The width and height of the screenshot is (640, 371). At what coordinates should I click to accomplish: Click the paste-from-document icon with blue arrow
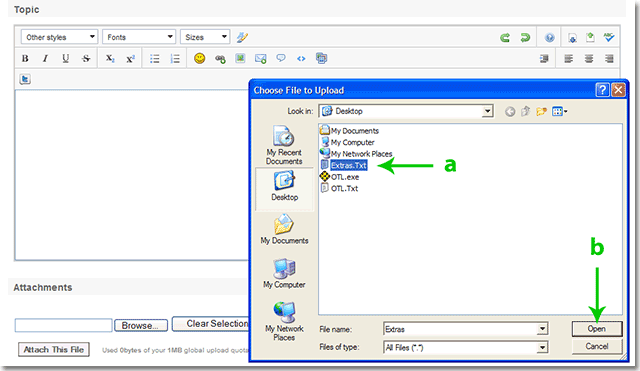572,38
